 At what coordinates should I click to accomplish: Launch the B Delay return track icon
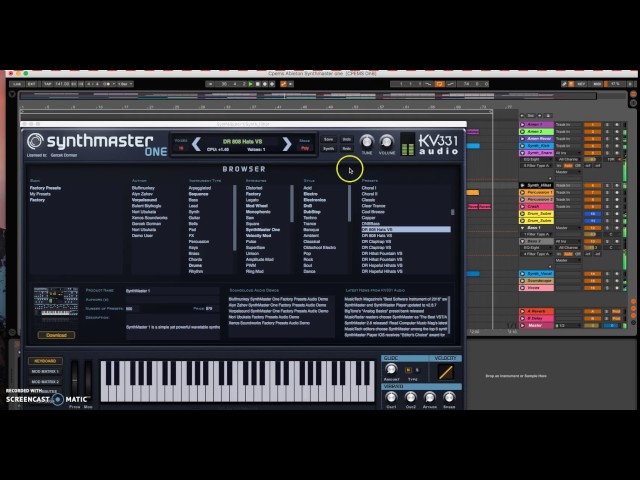pos(522,318)
